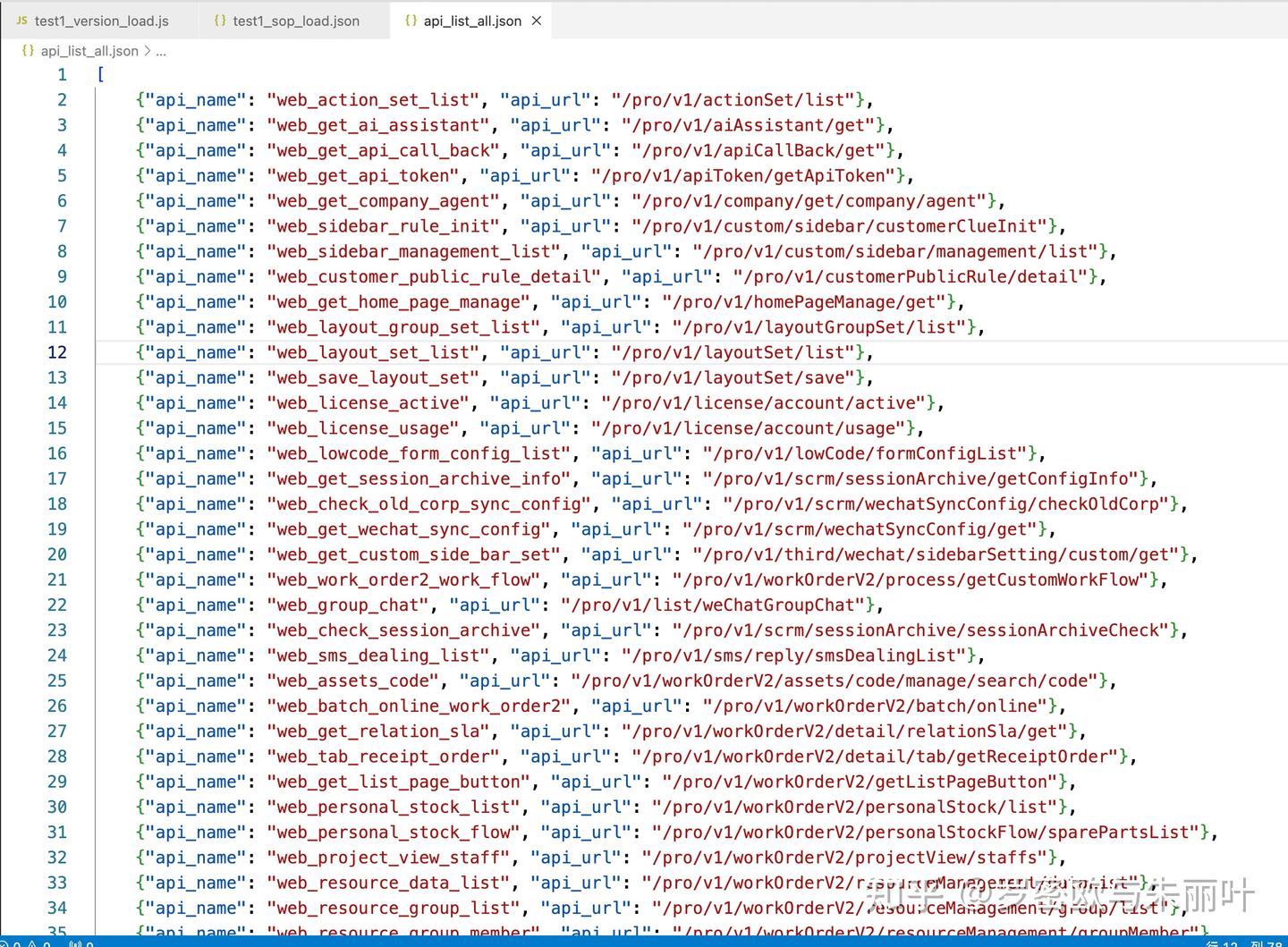Click the "web_license_usage" string
The image size is (1288, 947).
point(363,428)
